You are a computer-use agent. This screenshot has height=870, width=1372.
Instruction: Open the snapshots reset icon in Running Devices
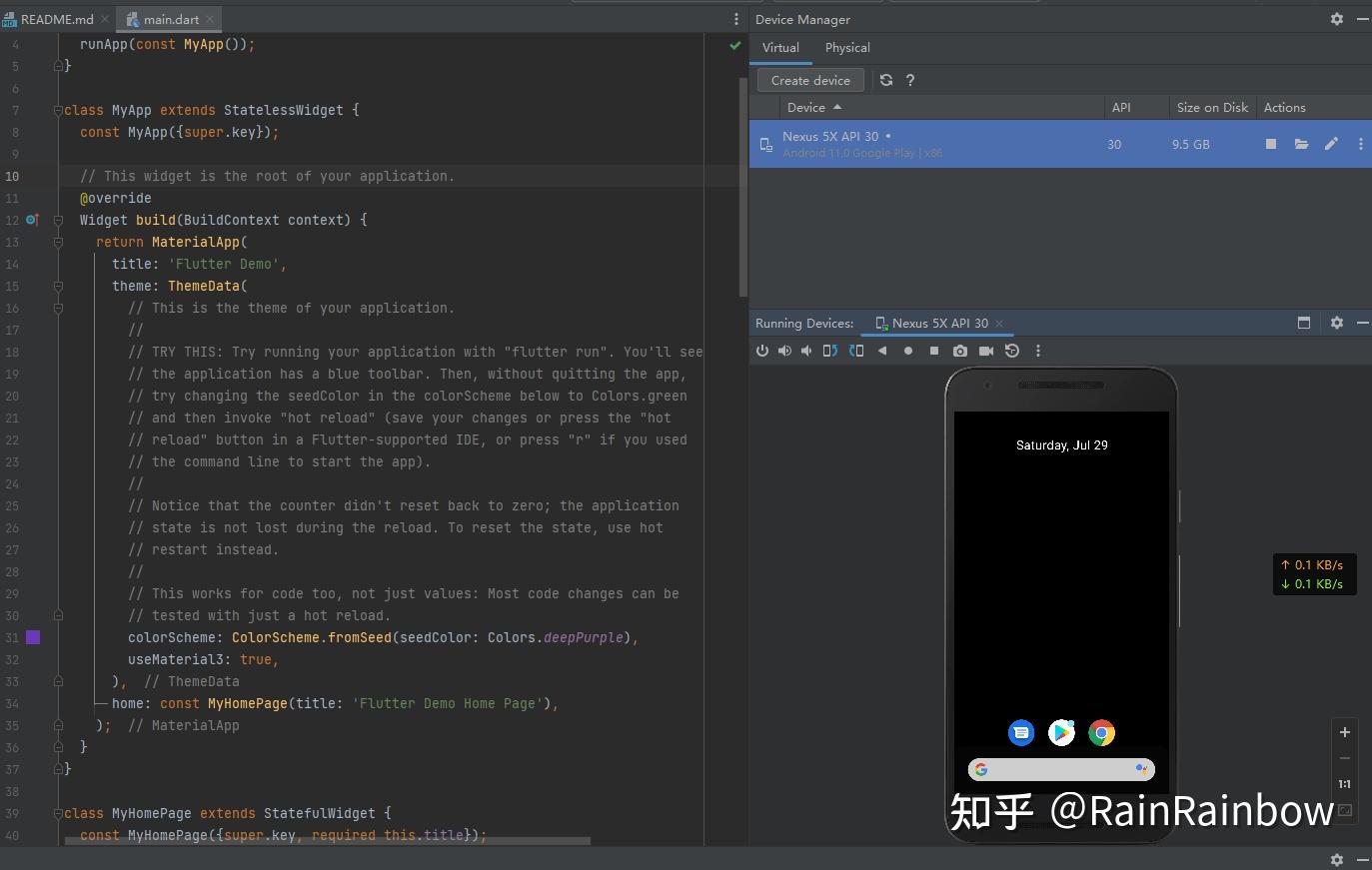coord(1011,351)
